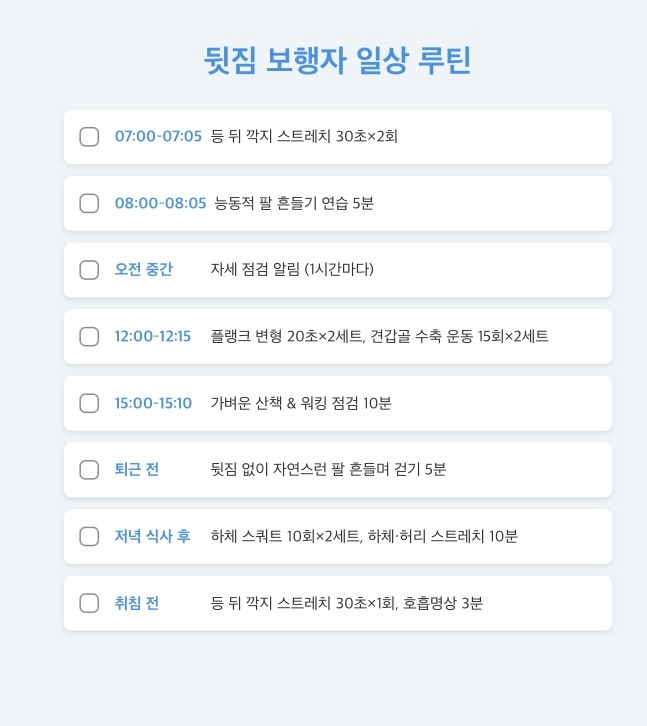Tick the 08:00-08:05 arm swing checkbox
The width and height of the screenshot is (647, 726).
[x=89, y=203]
